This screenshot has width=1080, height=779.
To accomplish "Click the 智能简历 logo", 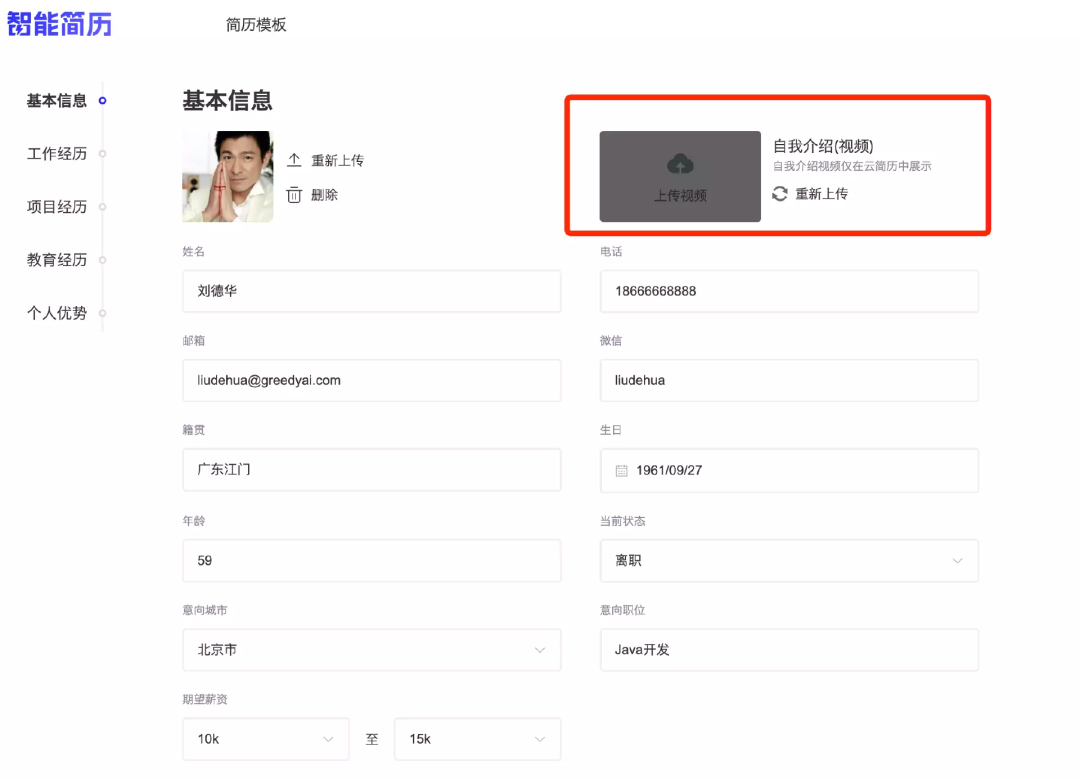I will pos(59,24).
